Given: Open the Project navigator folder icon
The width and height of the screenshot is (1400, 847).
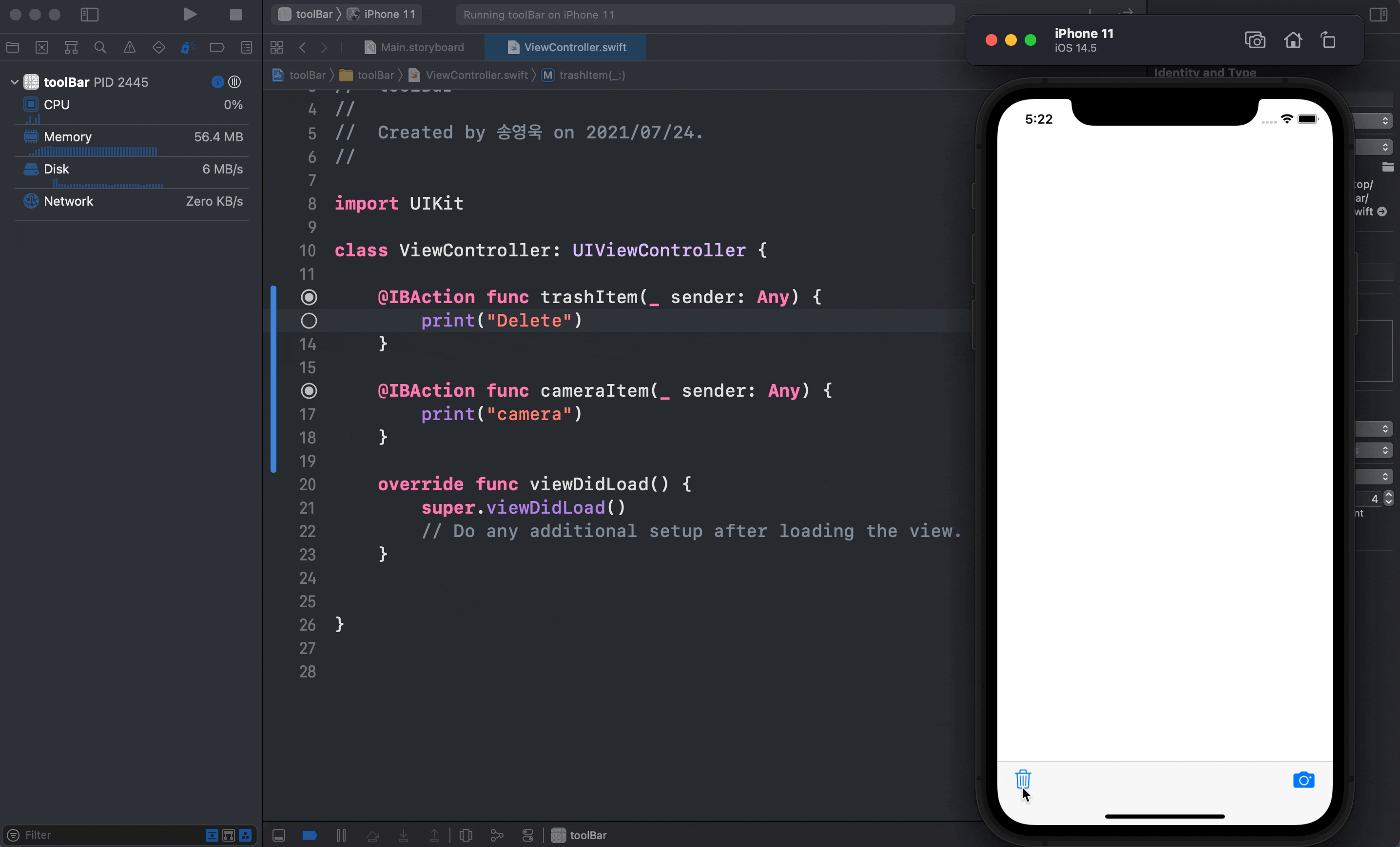Looking at the screenshot, I should tap(13, 47).
